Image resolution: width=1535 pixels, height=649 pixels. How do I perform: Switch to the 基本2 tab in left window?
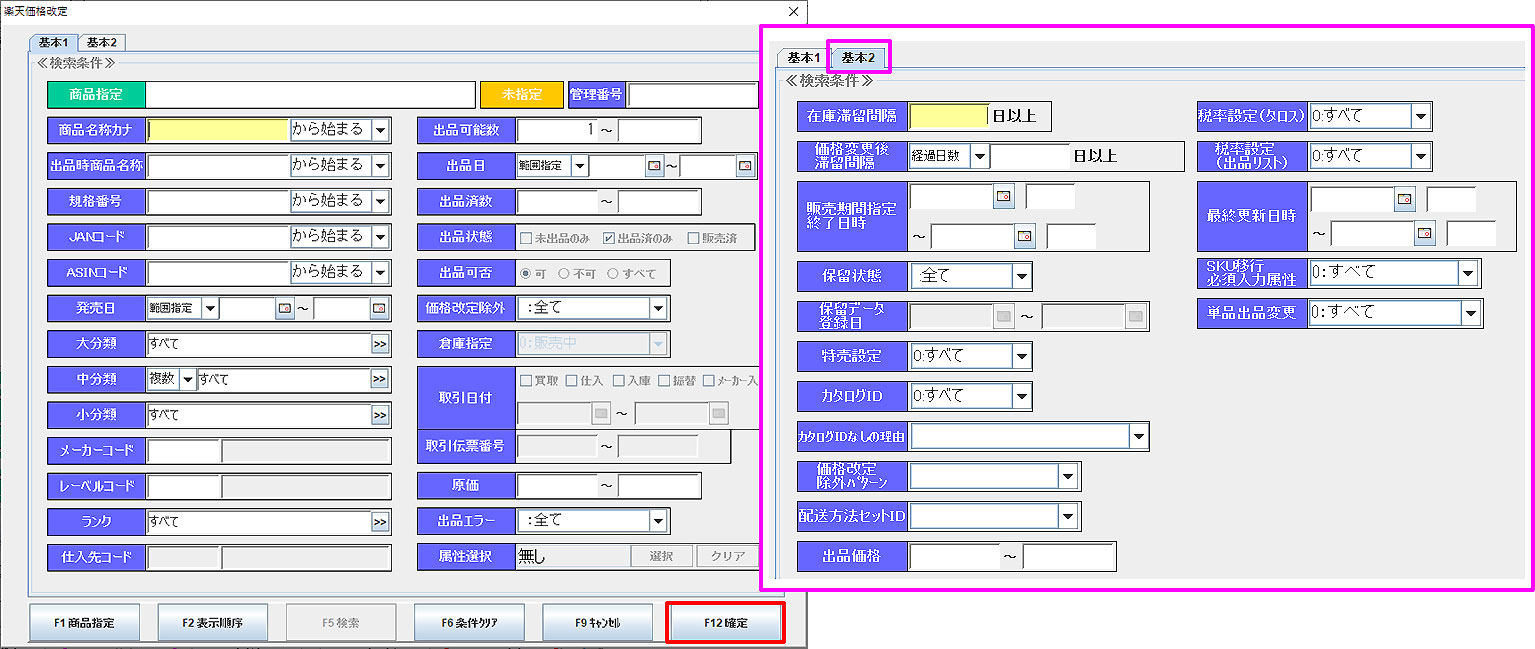point(101,42)
